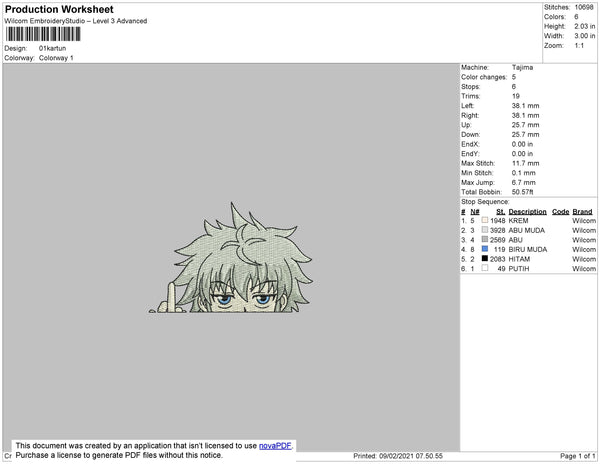The width and height of the screenshot is (600, 464).
Task: Open the novaPDF hyperlink
Action: point(275,446)
